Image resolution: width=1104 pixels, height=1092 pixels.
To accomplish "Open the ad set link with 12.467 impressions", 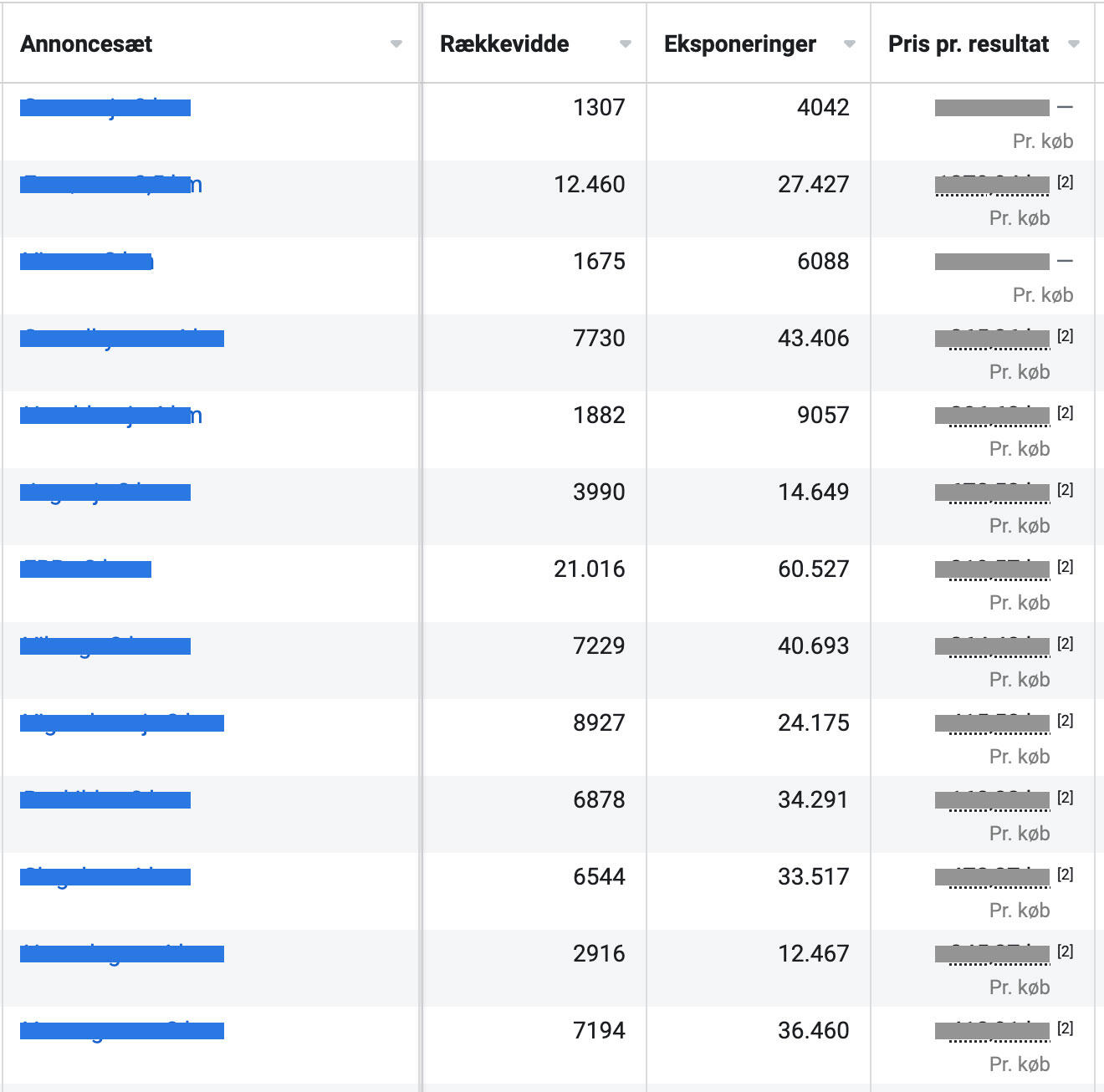I will point(122,954).
